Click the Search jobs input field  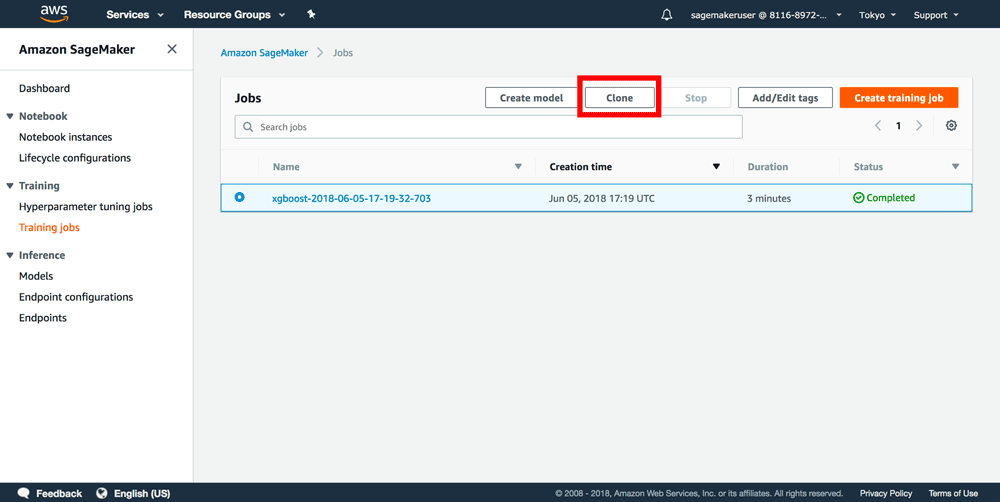point(489,127)
